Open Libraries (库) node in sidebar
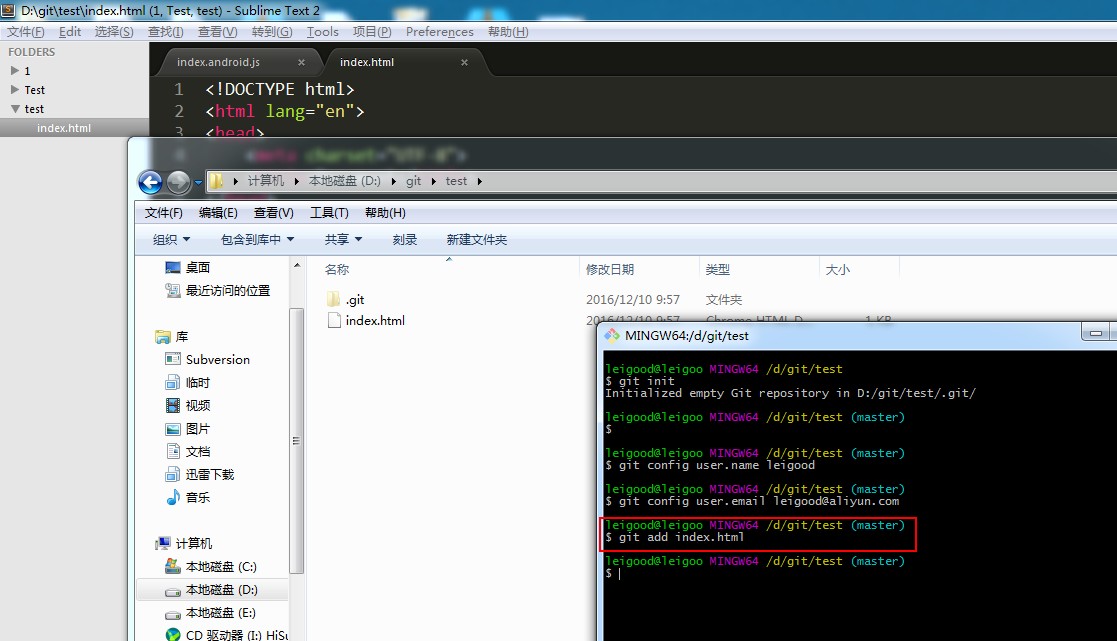Viewport: 1117px width, 641px height. tap(172, 336)
